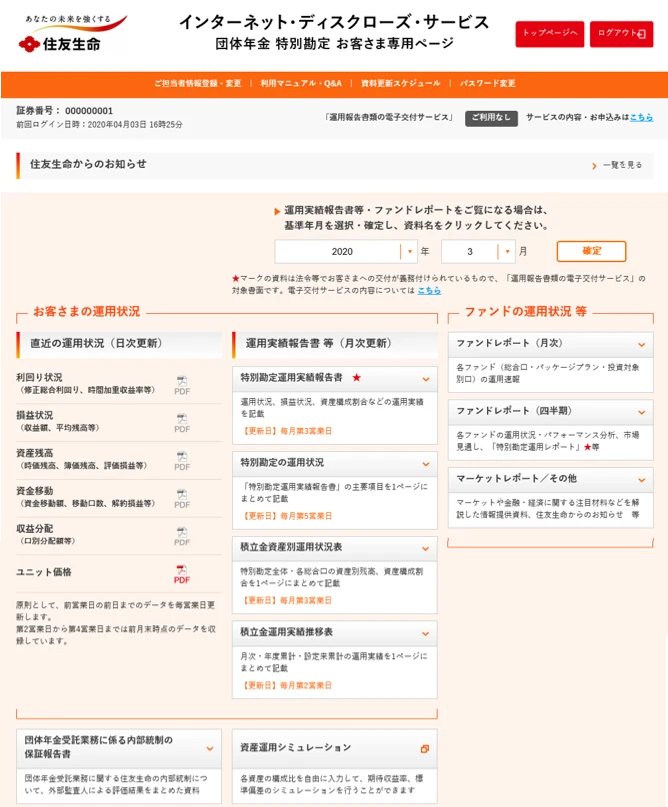Expand マーケットレポート／その他 panel
The image size is (668, 807).
(641, 479)
